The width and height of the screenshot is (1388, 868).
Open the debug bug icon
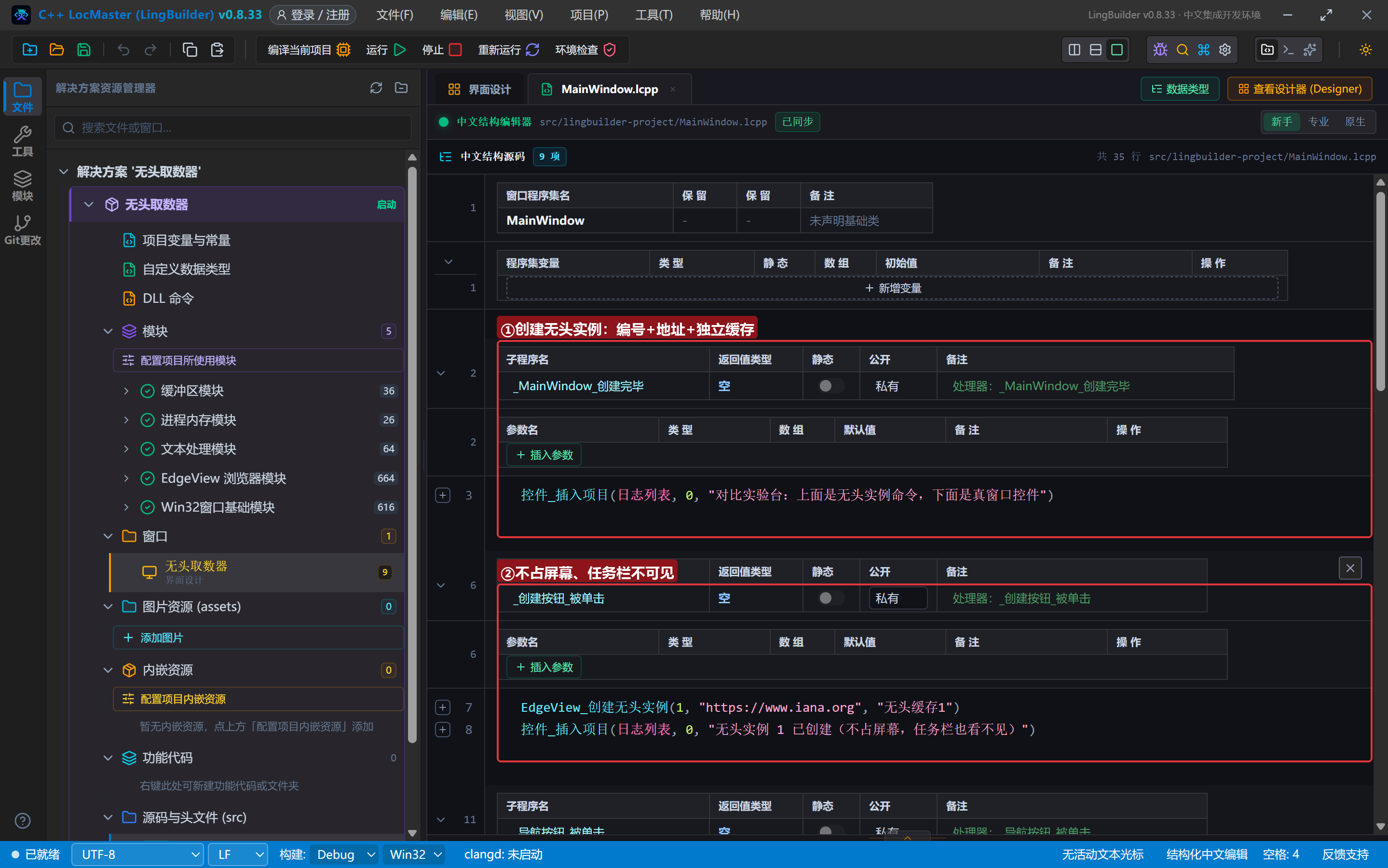pos(1160,50)
